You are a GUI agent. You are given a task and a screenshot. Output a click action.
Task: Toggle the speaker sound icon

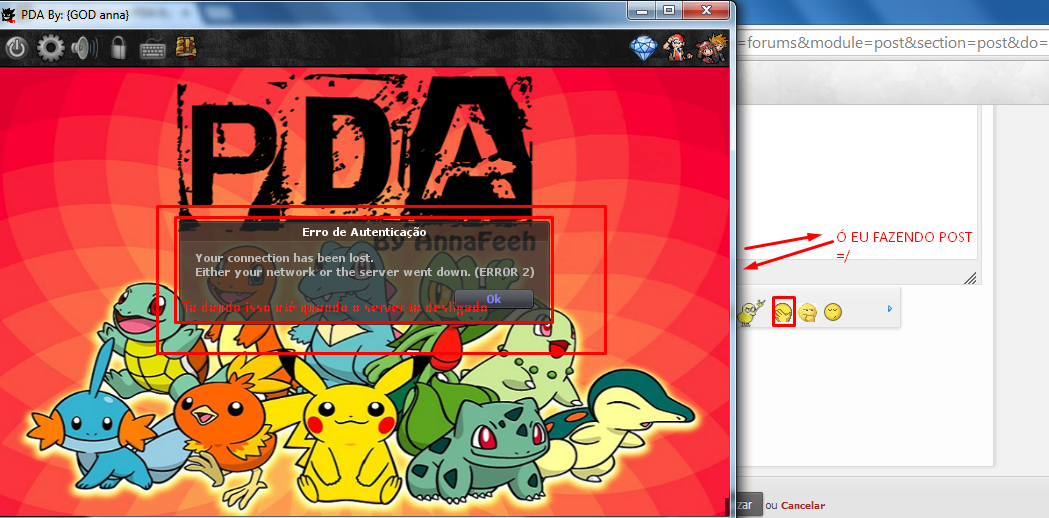(x=84, y=48)
